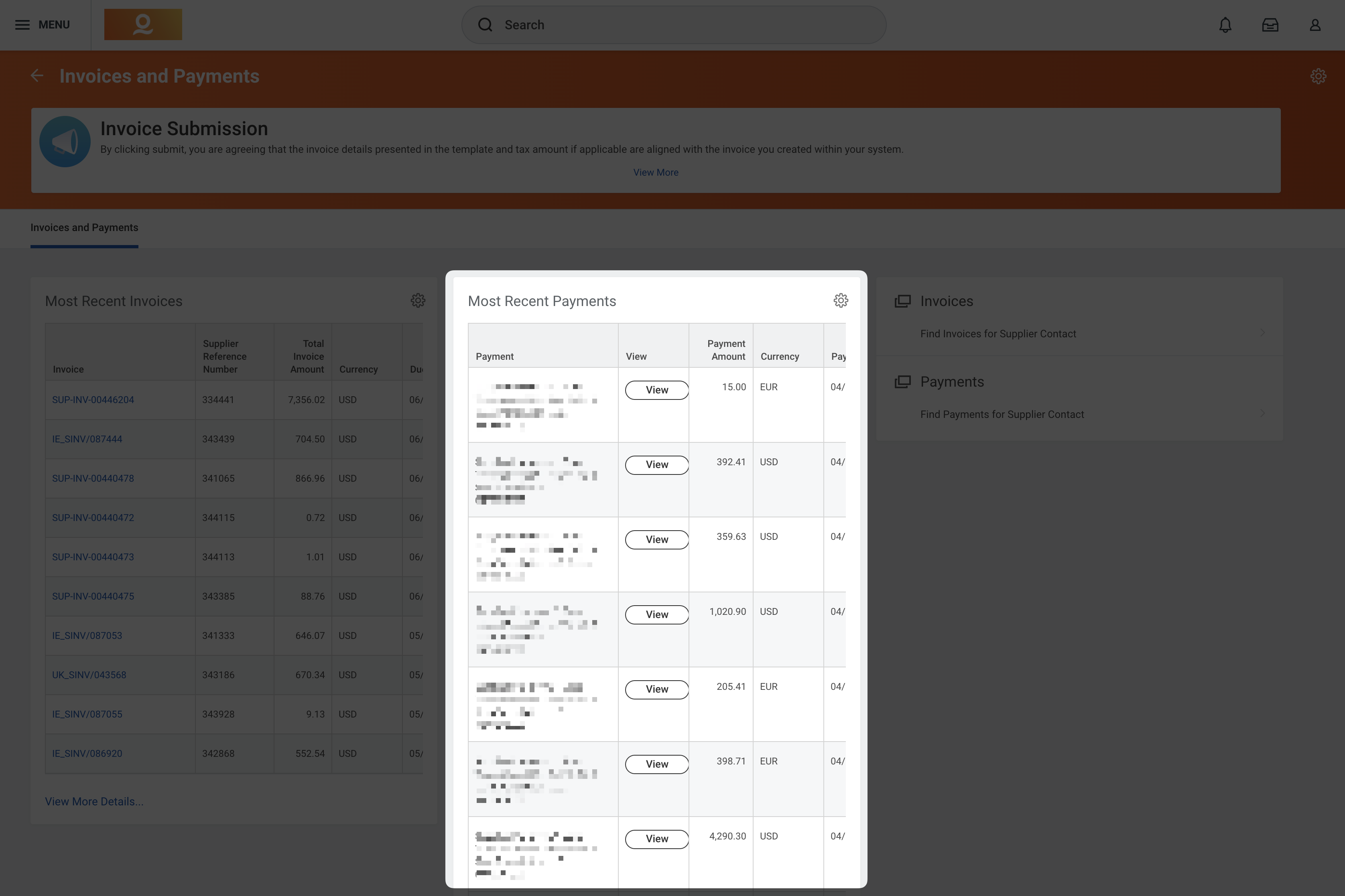Click the back arrow beside Invoices and Payments

(x=37, y=75)
